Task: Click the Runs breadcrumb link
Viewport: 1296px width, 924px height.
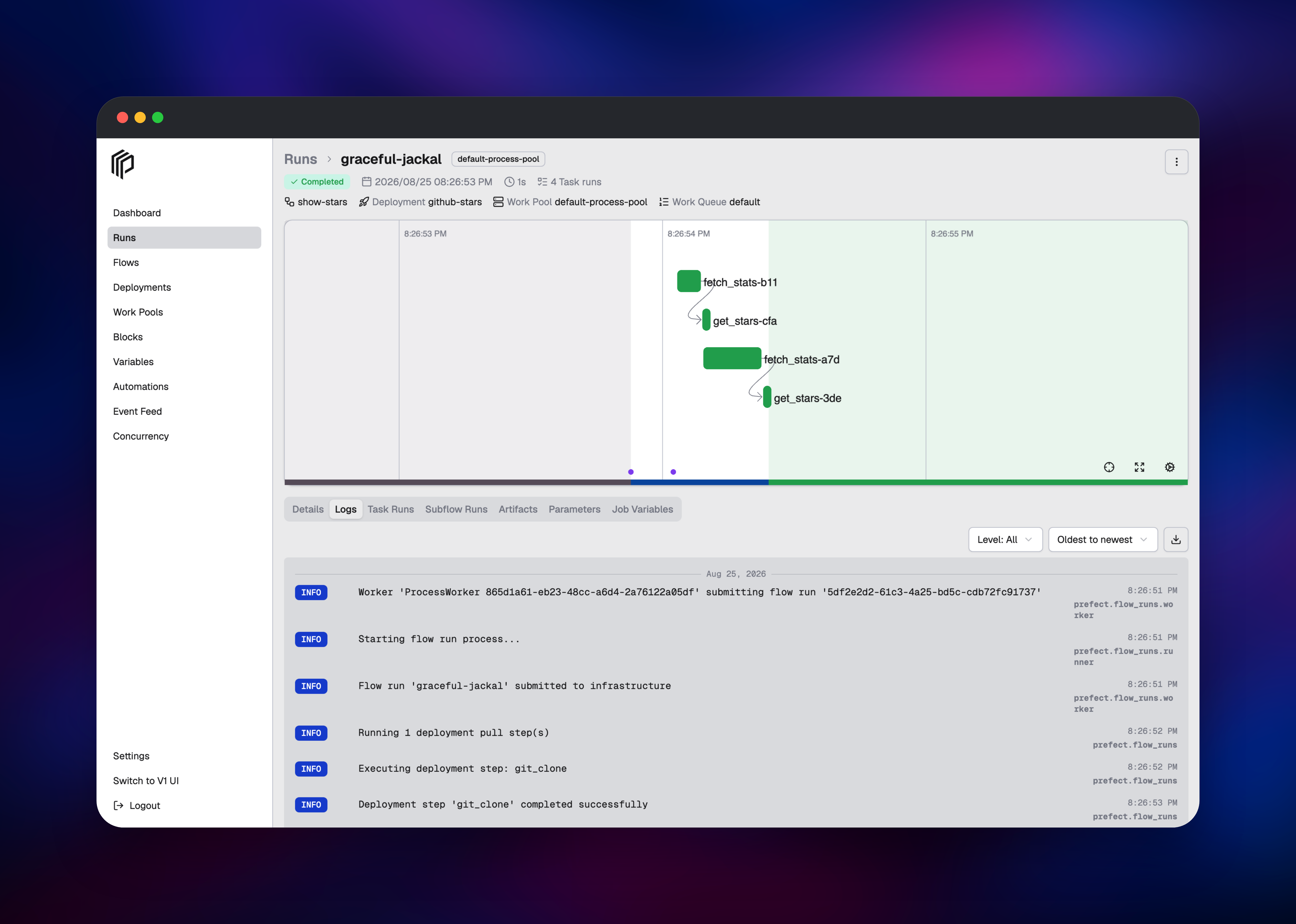Action: click(301, 159)
